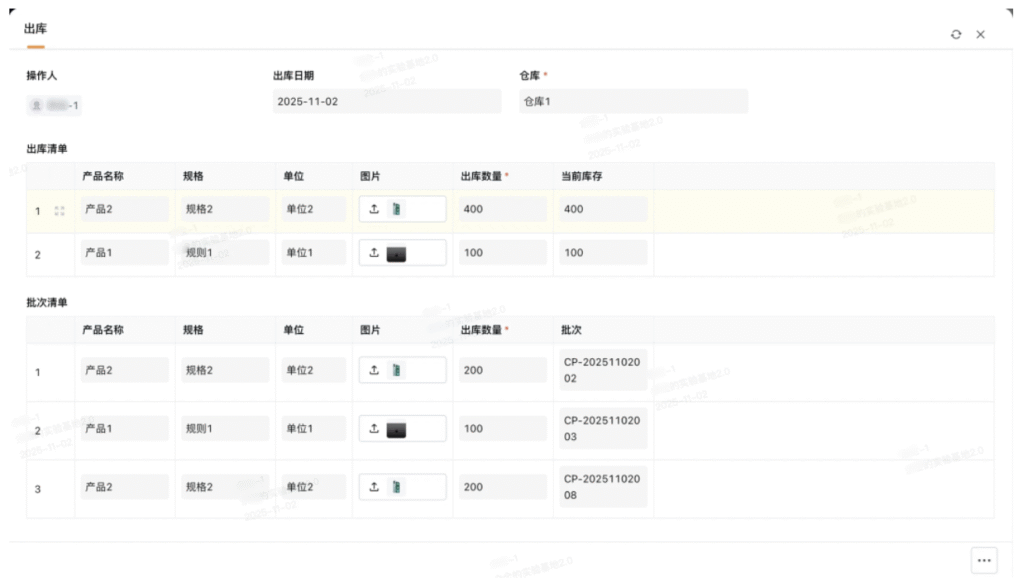Click upload icon in 批次清单 row 3
The width and height of the screenshot is (1024, 584).
(374, 488)
